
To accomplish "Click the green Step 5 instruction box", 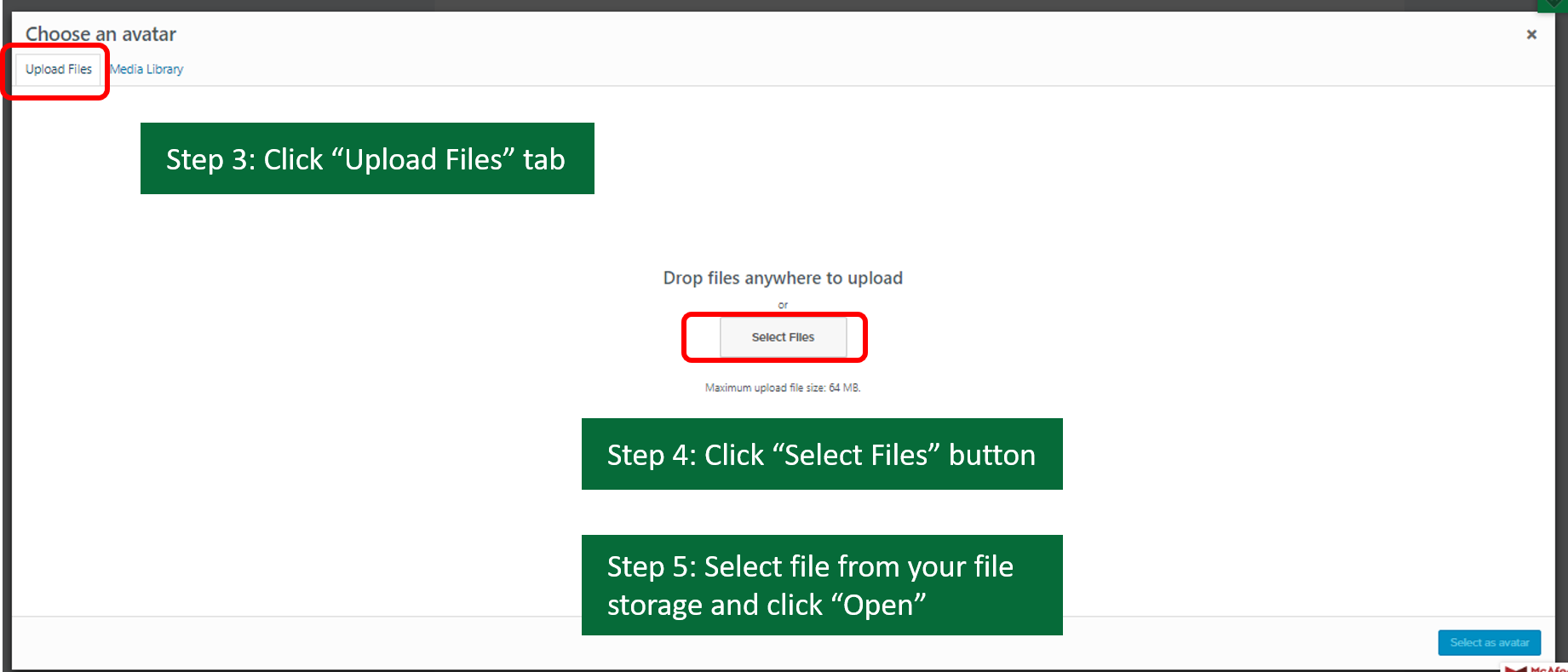I will point(822,585).
